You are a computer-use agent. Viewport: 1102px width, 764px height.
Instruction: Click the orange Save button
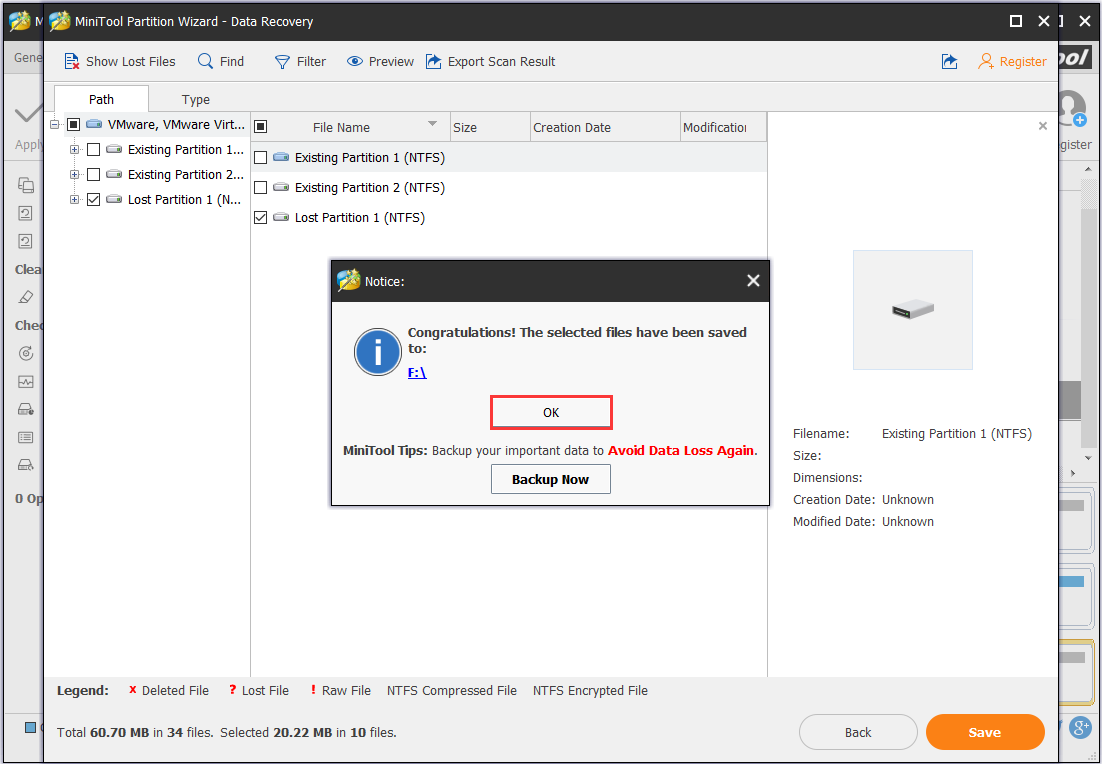[985, 732]
